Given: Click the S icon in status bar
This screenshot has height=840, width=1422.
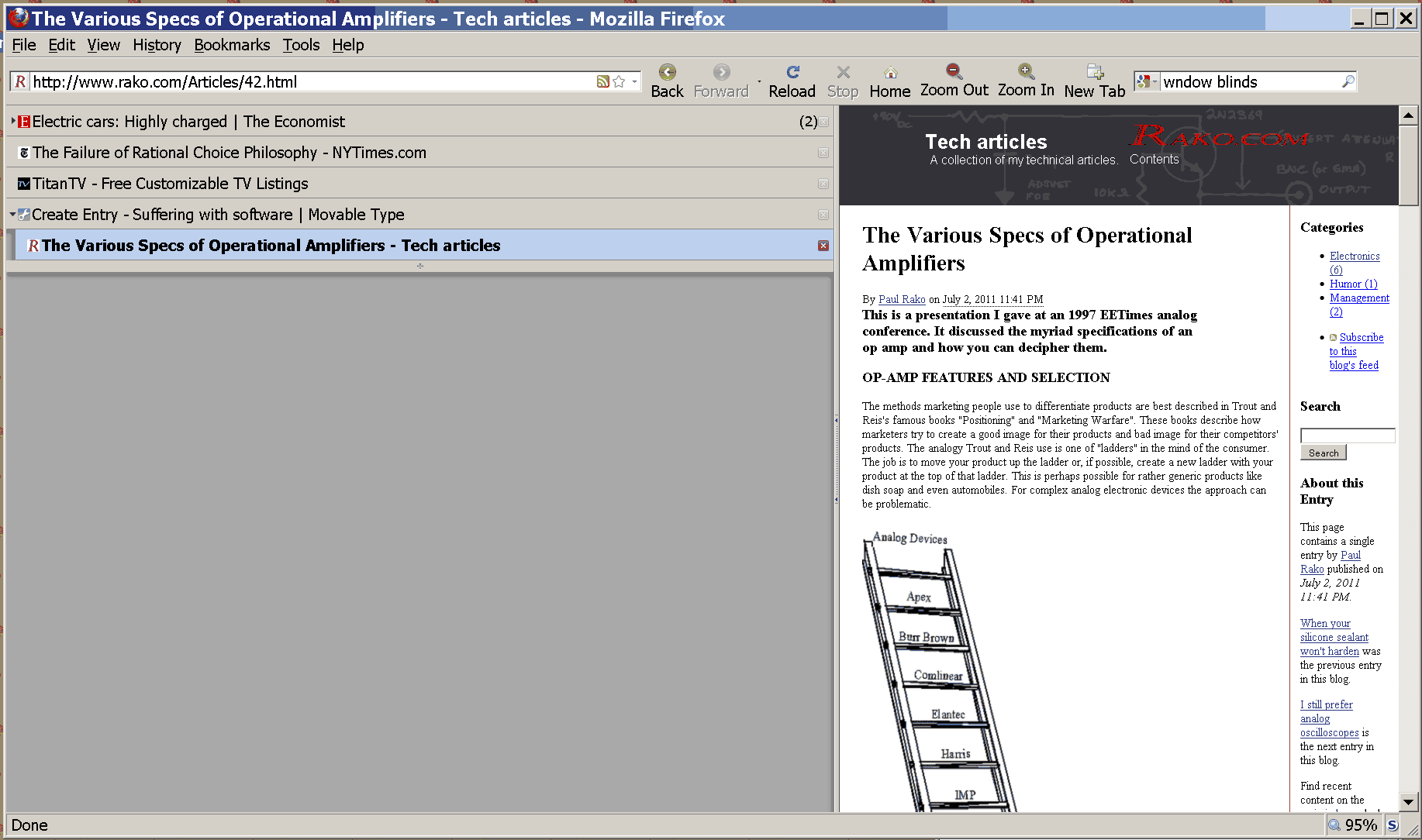Looking at the screenshot, I should point(1393,825).
